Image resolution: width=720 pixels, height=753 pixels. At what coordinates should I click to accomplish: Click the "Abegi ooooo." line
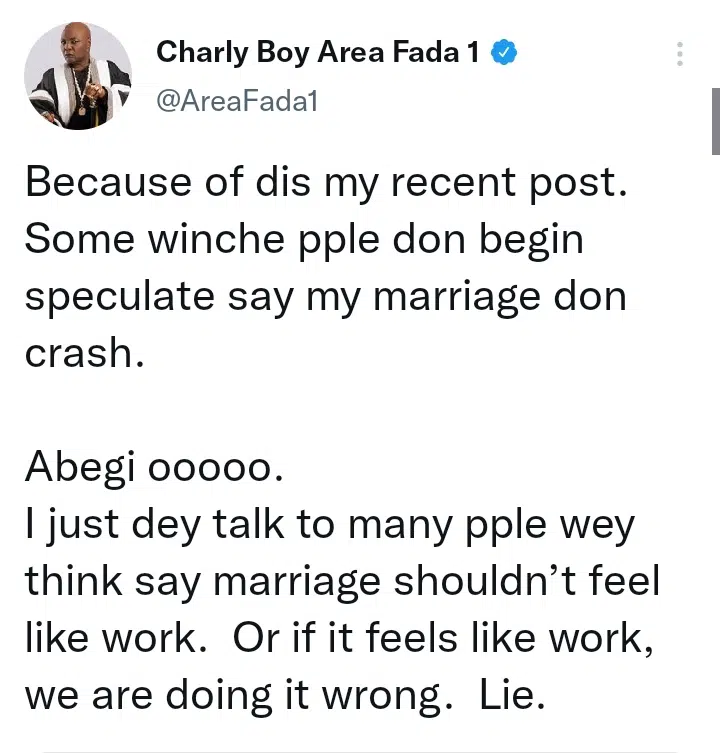point(154,469)
